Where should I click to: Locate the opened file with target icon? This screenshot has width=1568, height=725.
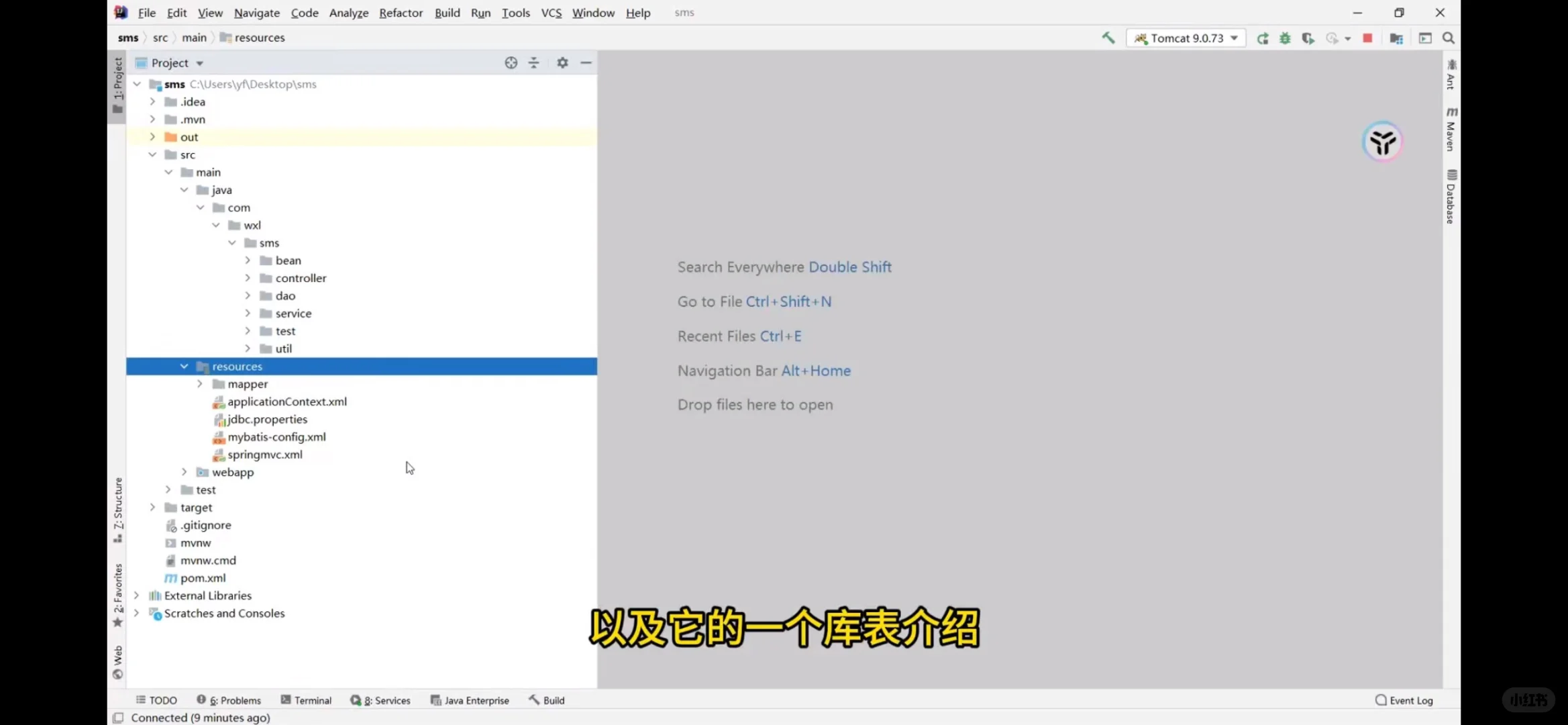tap(511, 62)
